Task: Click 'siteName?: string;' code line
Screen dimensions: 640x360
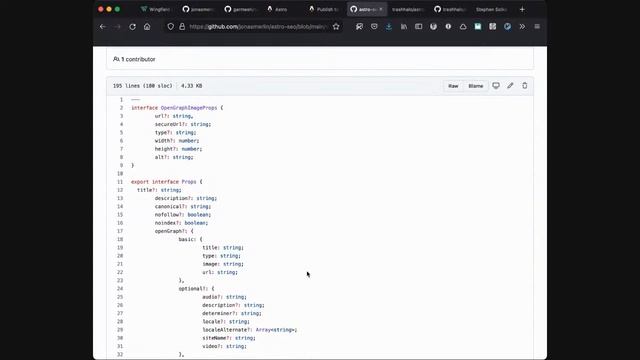Action: [229, 338]
